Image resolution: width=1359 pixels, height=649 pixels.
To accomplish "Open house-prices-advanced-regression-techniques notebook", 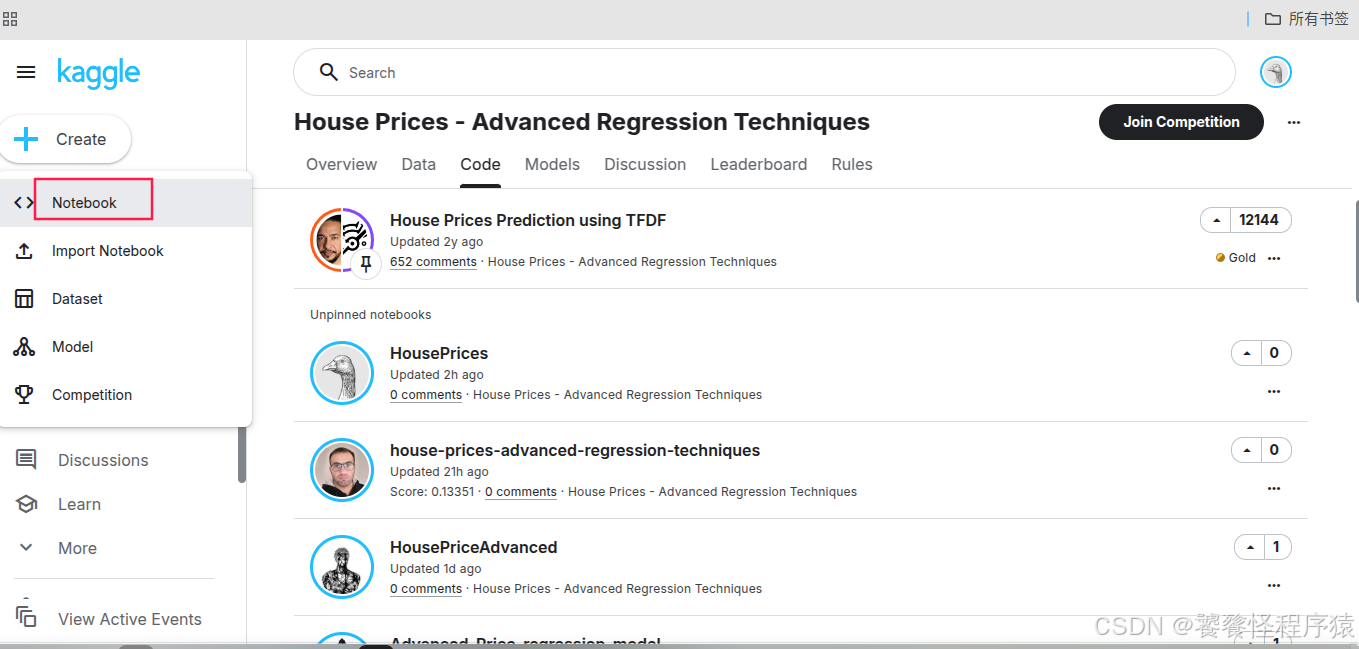I will pyautogui.click(x=575, y=450).
